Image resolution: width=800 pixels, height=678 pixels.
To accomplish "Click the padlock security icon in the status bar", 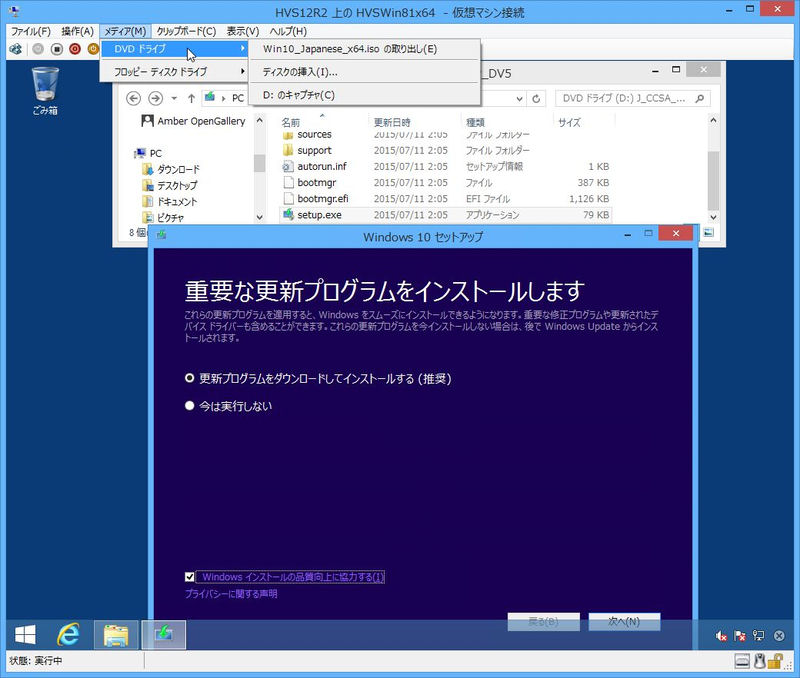I will (775, 661).
